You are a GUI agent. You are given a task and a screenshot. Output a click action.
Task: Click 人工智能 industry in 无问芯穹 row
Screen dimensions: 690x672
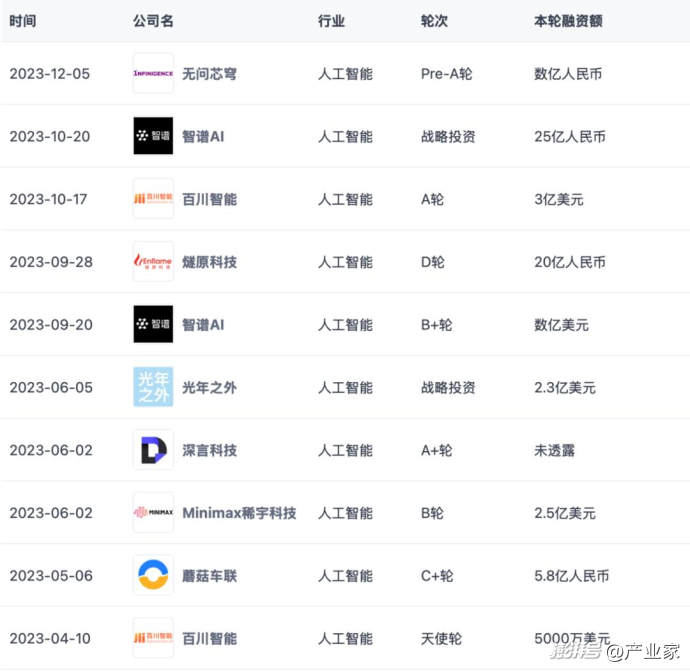[x=345, y=74]
